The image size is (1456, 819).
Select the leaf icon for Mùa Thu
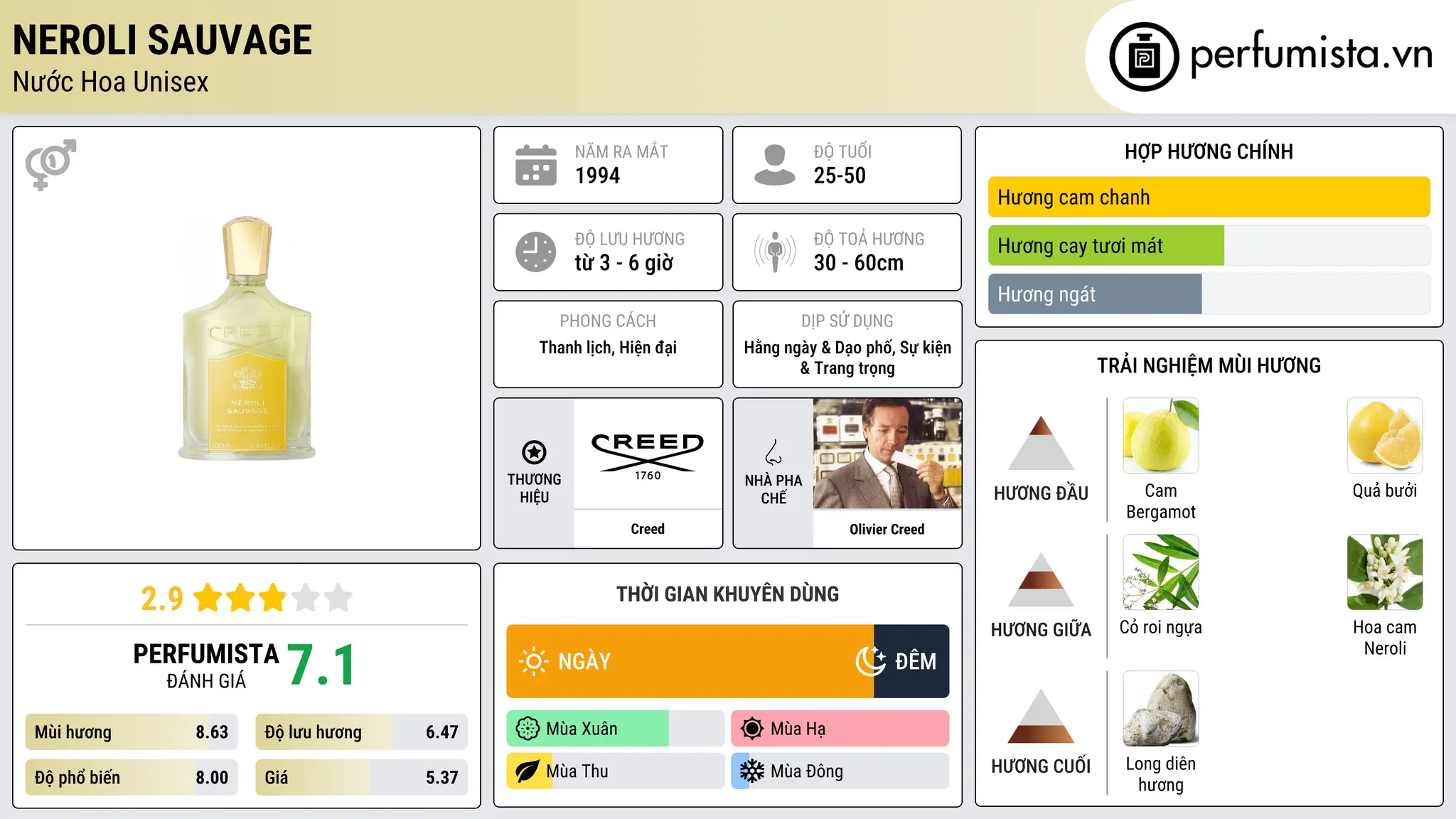(528, 771)
